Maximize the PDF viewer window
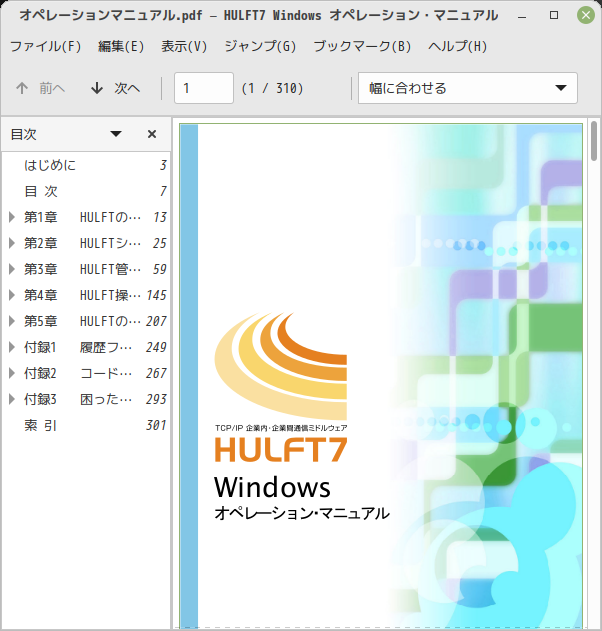The height and width of the screenshot is (631, 602). (554, 15)
